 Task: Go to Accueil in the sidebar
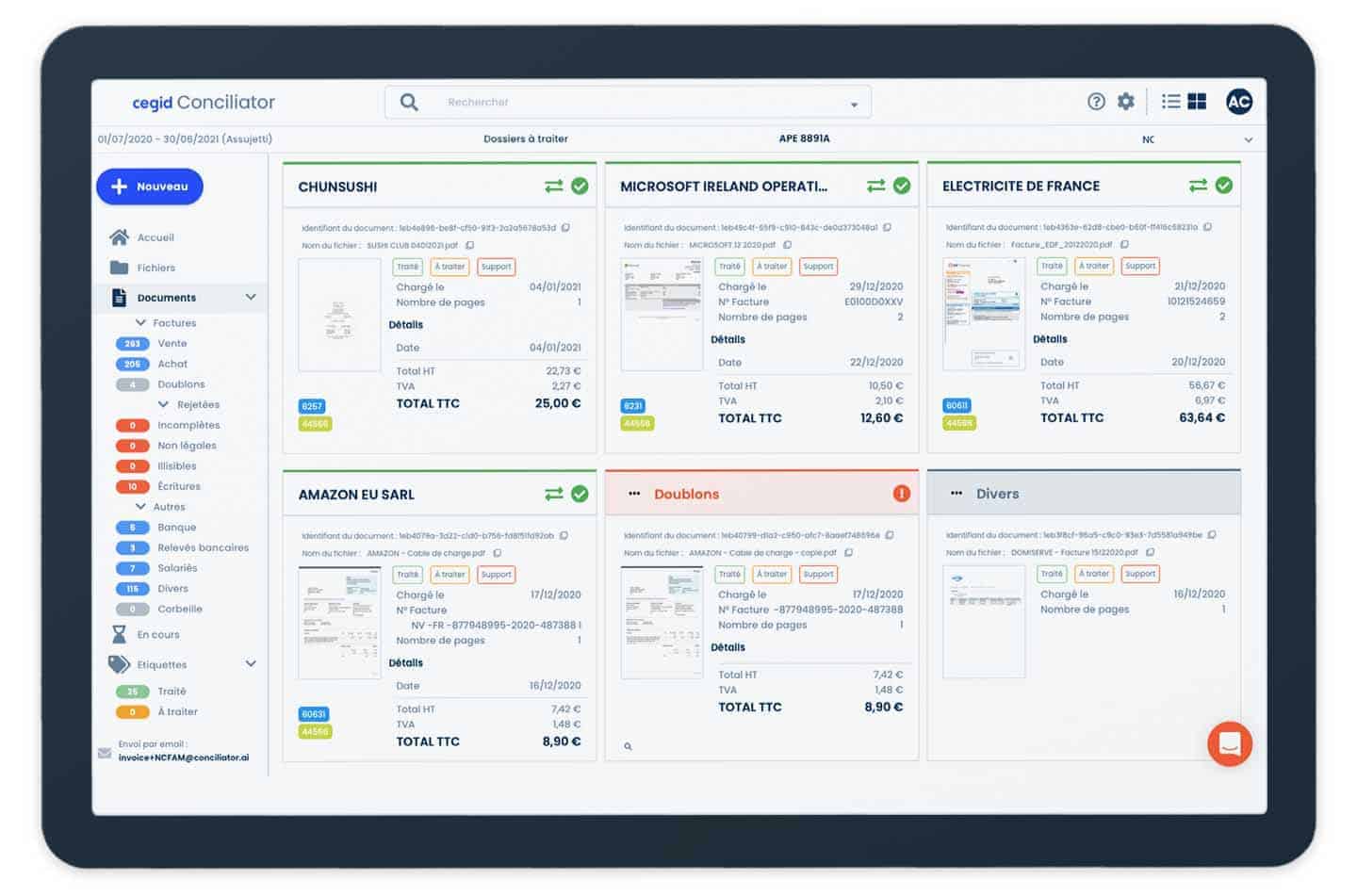click(x=155, y=237)
